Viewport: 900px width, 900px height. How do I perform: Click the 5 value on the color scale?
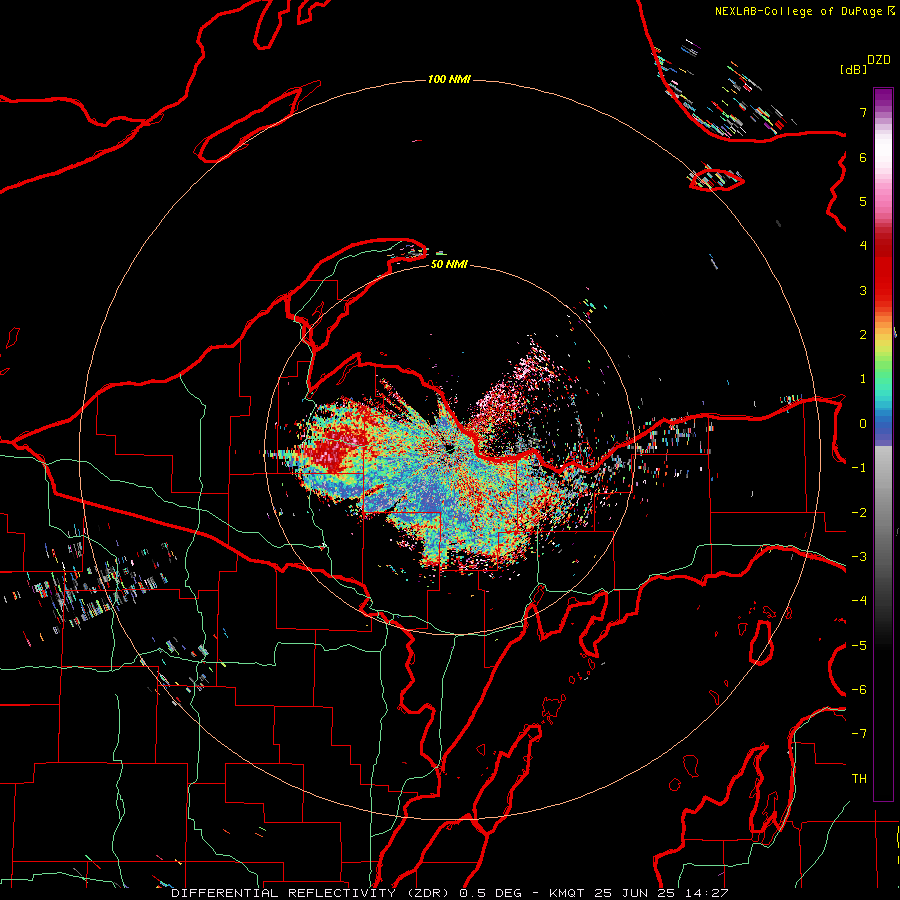863,202
